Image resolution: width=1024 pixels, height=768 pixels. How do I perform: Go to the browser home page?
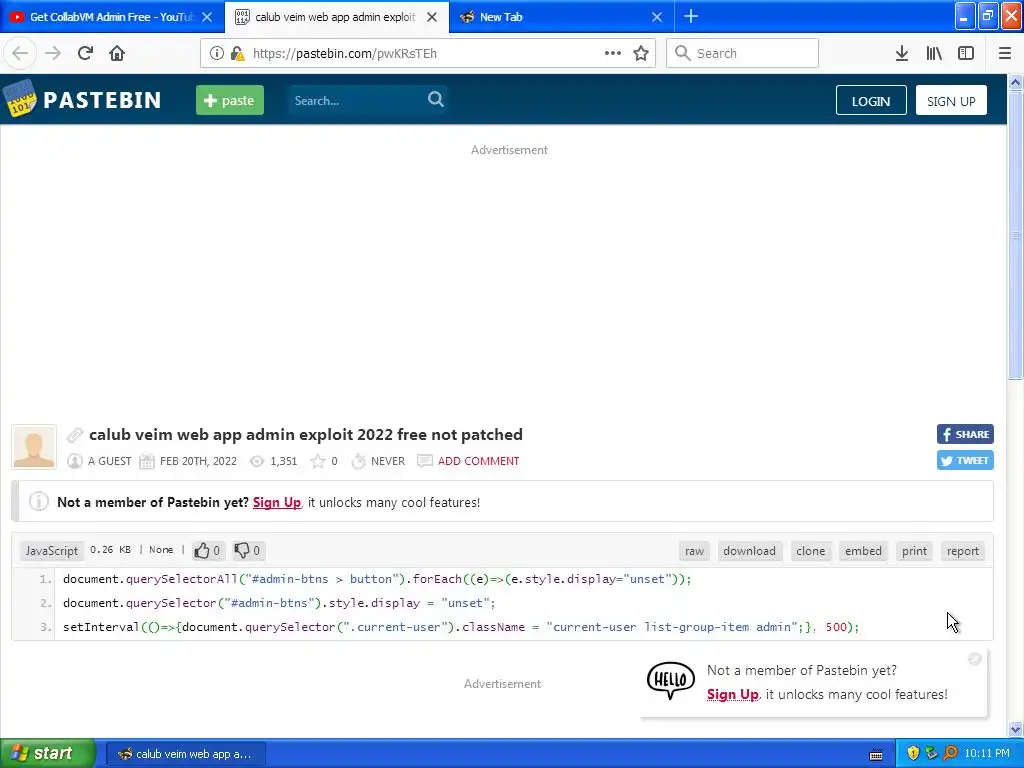117,54
